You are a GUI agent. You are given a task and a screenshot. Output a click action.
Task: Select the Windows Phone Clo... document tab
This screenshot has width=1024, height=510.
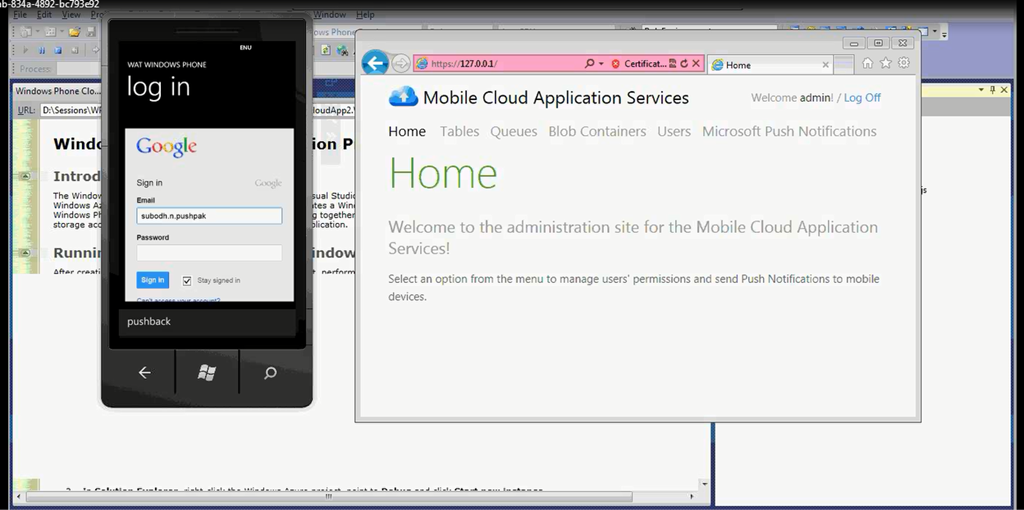coord(57,91)
